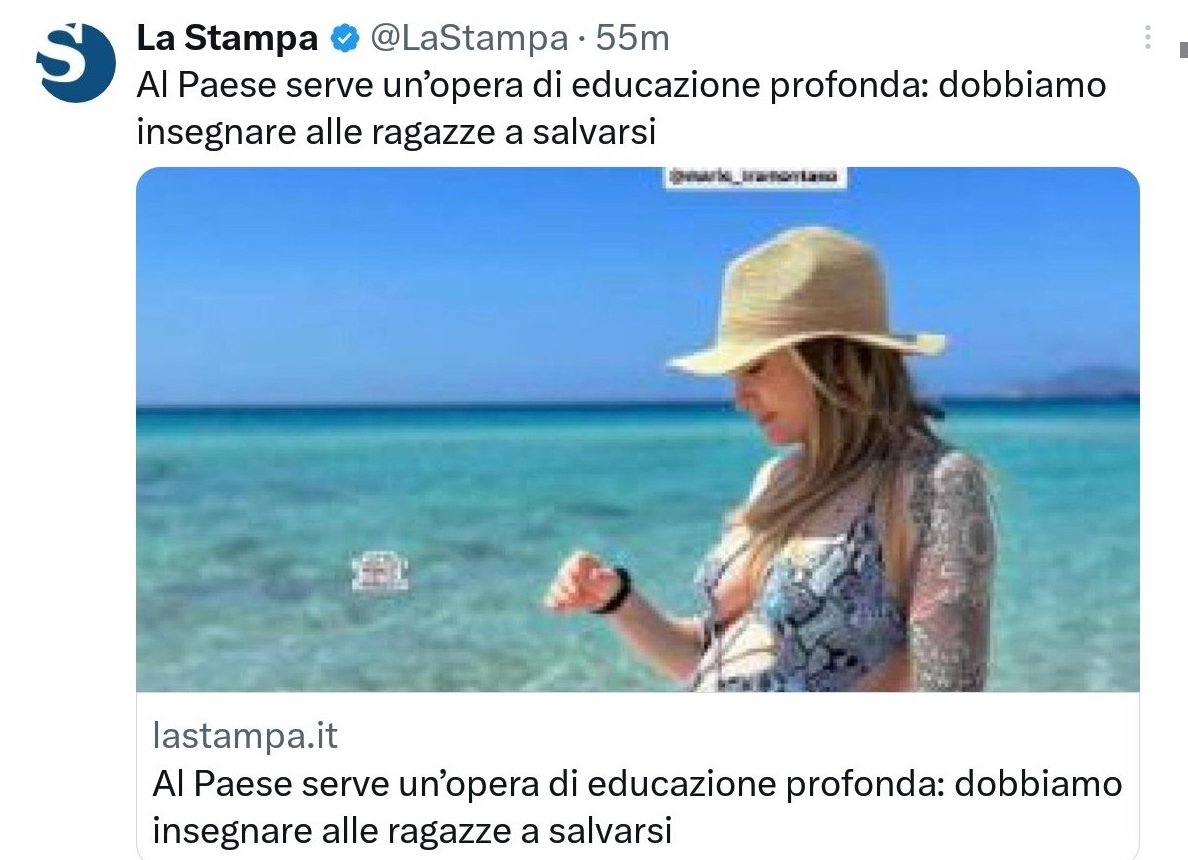The width and height of the screenshot is (1188, 860).
Task: Click La Stampa's round profile avatar
Action: pyautogui.click(x=76, y=63)
